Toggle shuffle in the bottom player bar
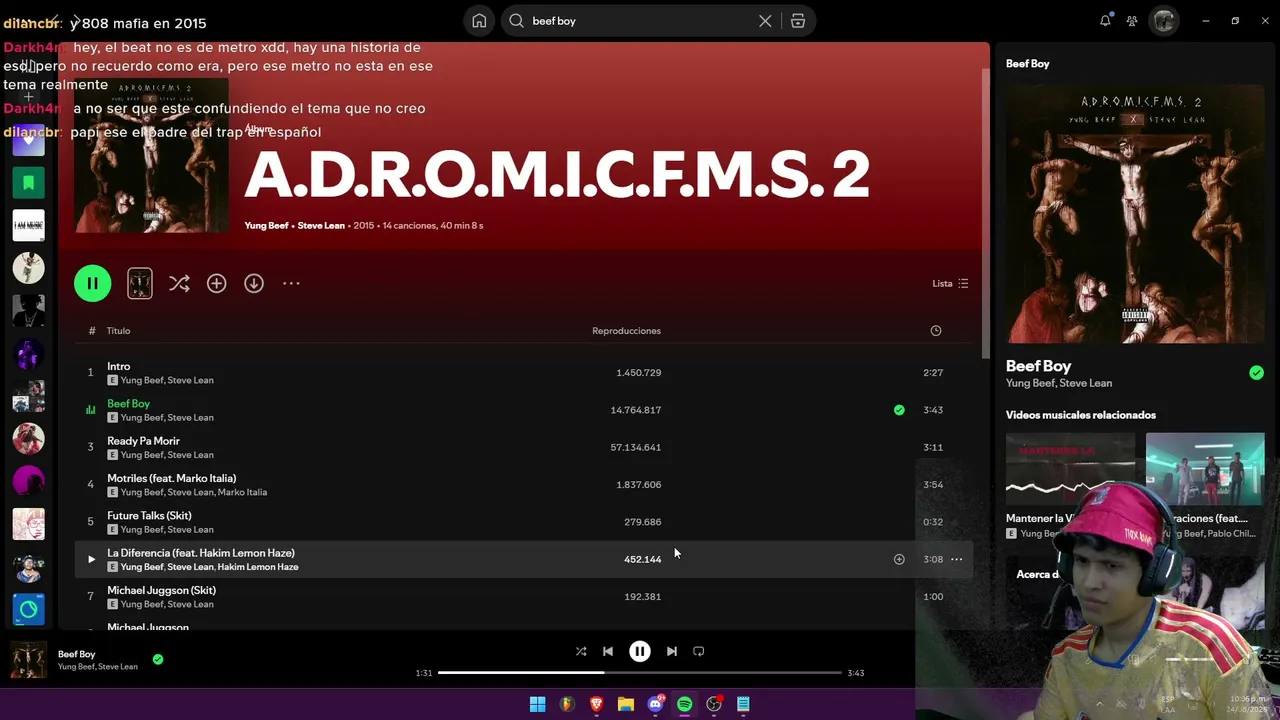 coord(581,651)
